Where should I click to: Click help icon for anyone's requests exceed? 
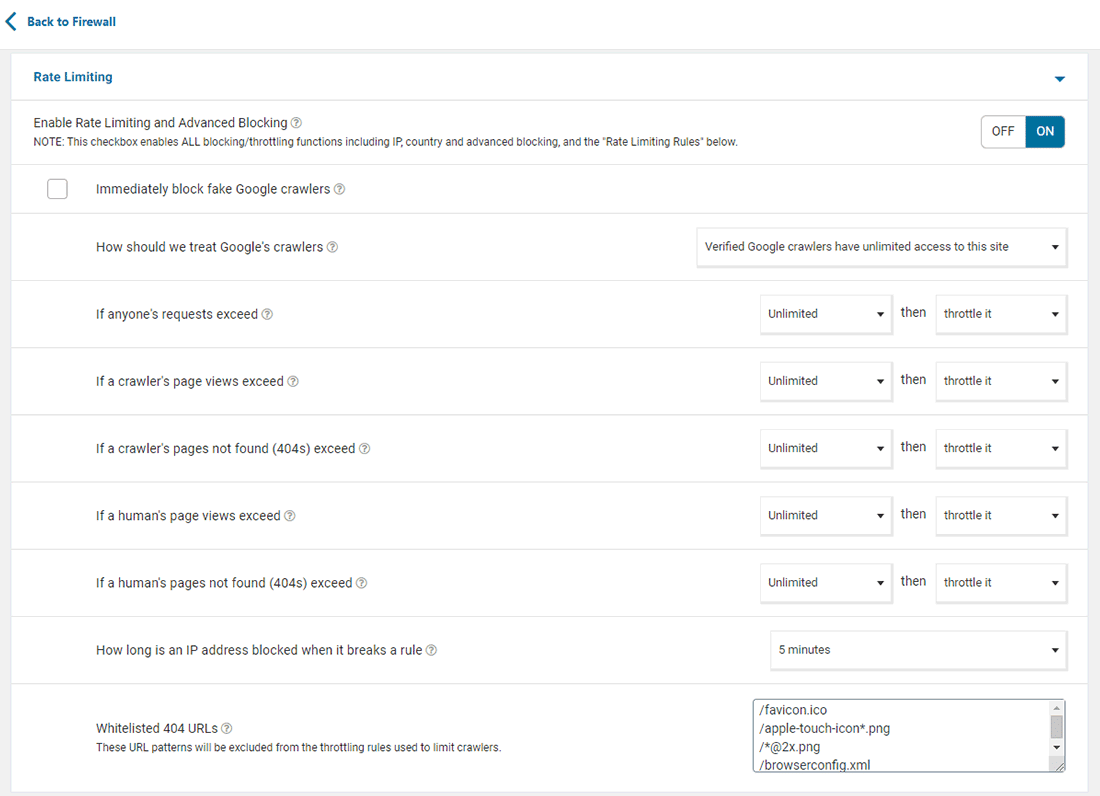267,314
